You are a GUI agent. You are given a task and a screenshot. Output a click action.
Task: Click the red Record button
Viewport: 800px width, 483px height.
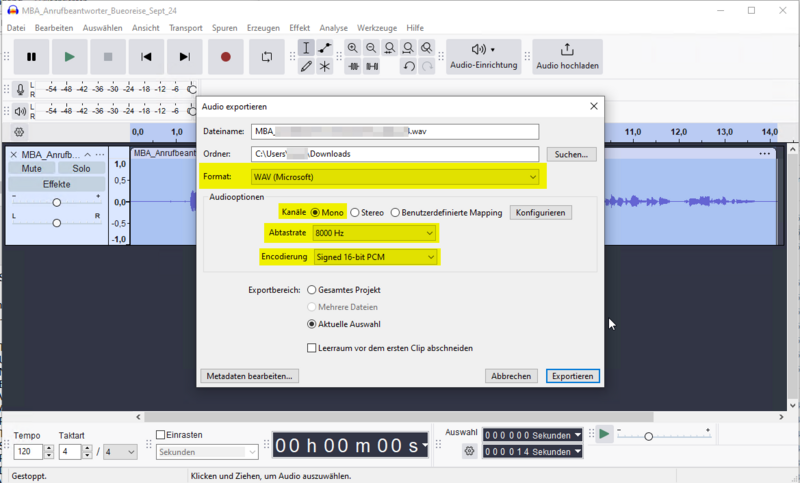click(226, 57)
